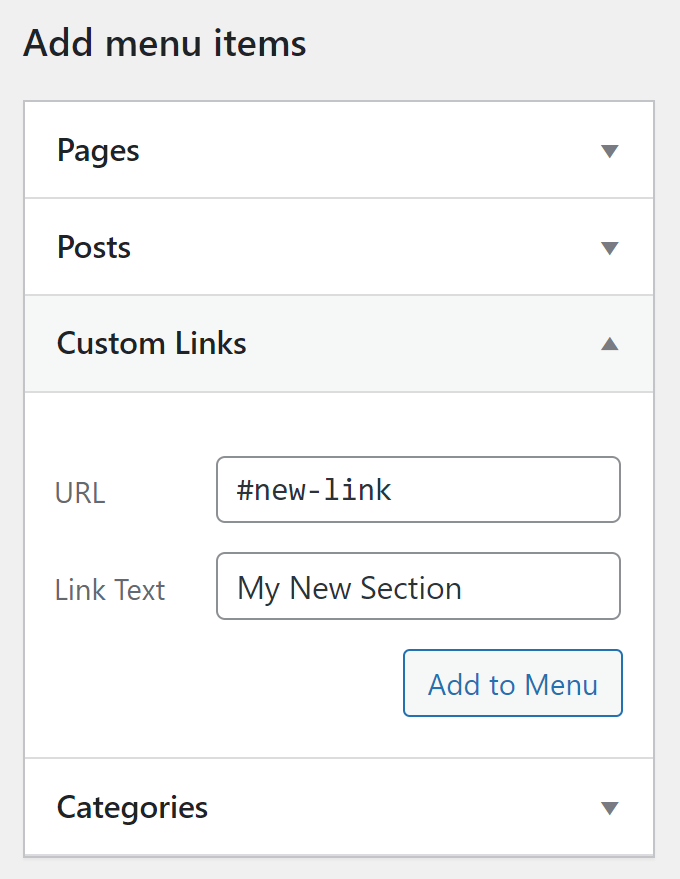Click the Custom Links accordion title
This screenshot has width=680, height=879.
click(151, 343)
